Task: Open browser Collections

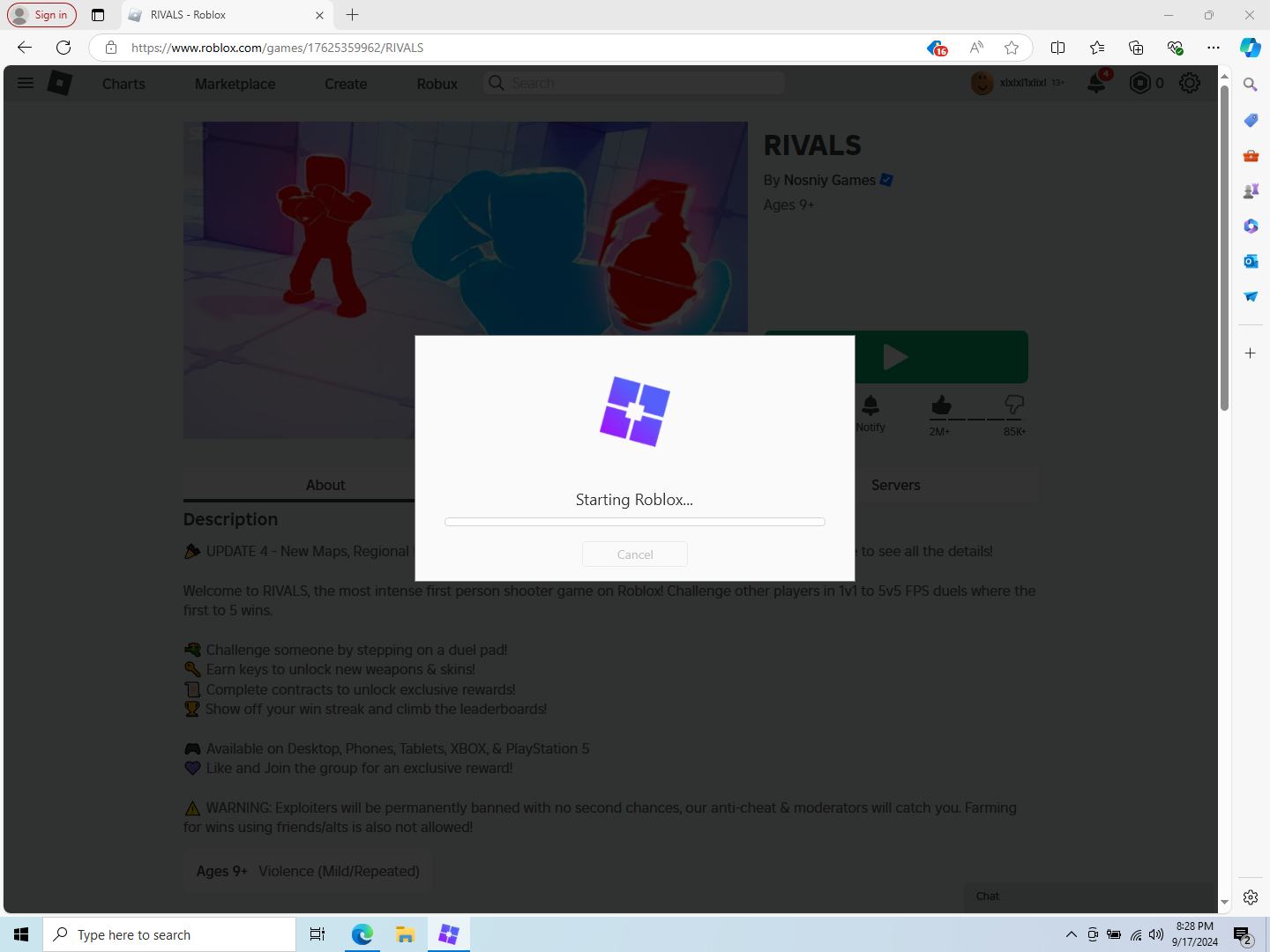Action: point(1136,48)
